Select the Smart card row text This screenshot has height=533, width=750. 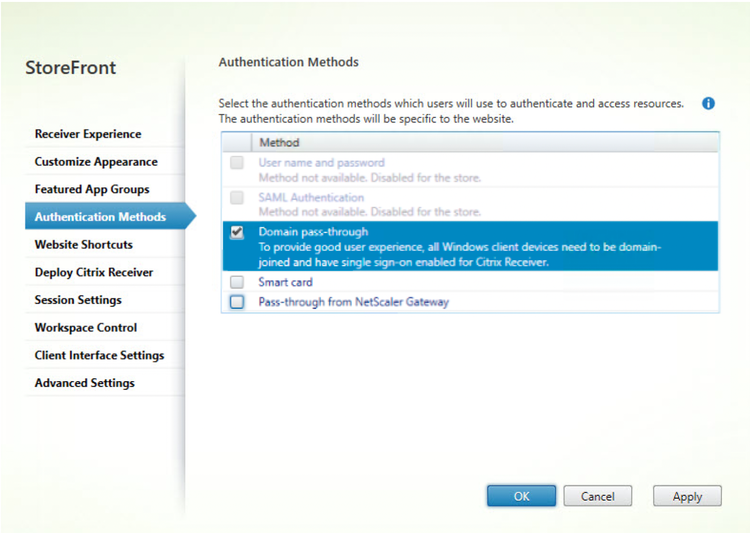click(x=286, y=282)
